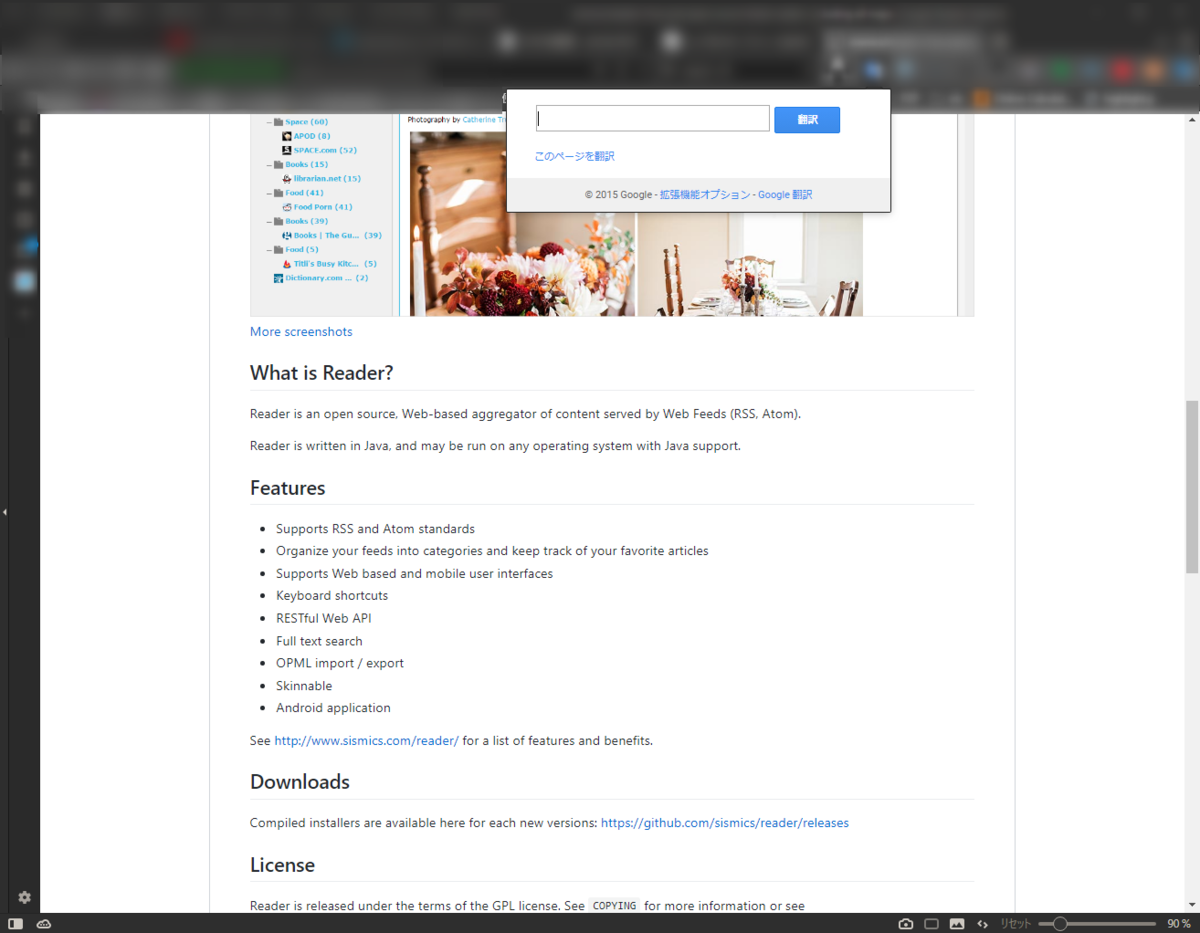Open the browser settings gear icon
This screenshot has width=1200, height=933.
pos(24,898)
